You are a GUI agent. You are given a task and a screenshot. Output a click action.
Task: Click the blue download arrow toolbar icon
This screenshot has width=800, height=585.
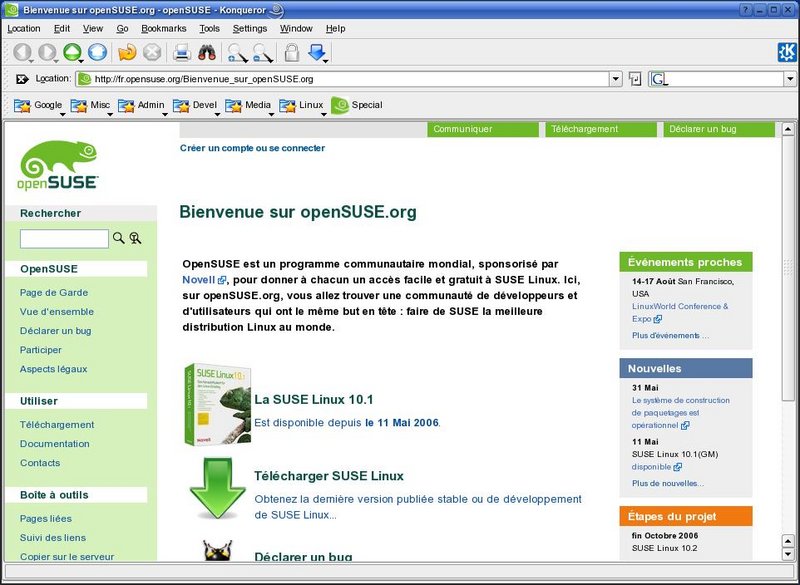click(317, 52)
